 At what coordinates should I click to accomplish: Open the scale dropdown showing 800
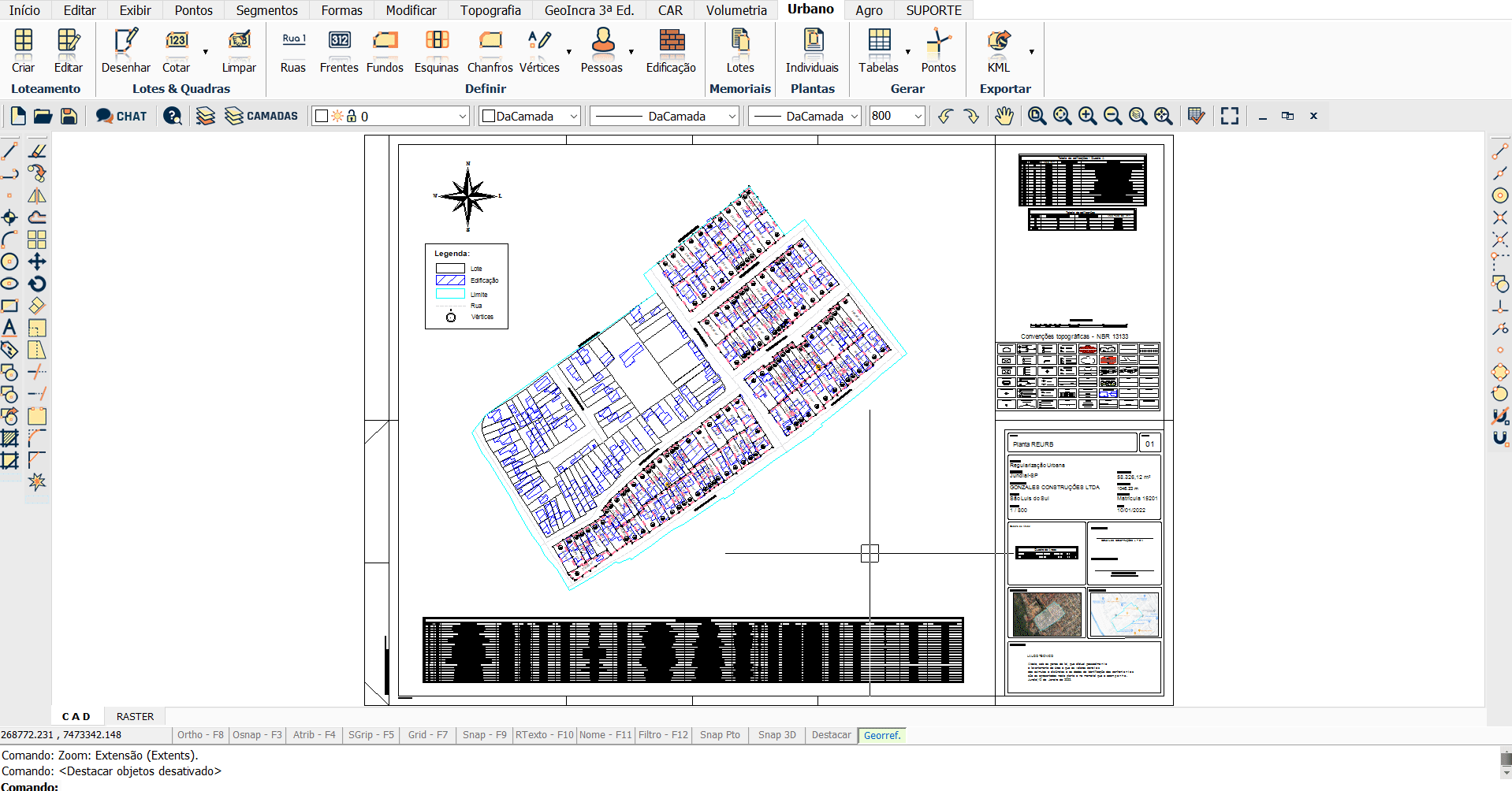point(918,117)
